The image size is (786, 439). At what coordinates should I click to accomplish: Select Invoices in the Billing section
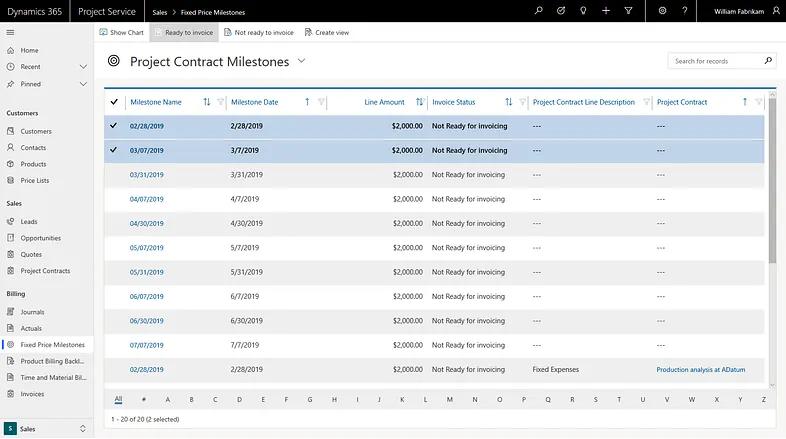pyautogui.click(x=33, y=394)
